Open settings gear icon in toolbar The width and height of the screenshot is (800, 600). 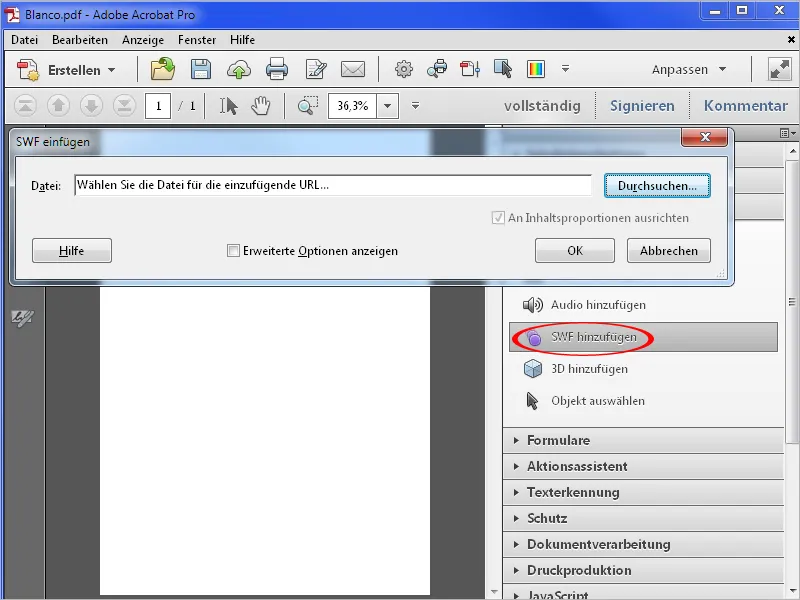pyautogui.click(x=404, y=69)
